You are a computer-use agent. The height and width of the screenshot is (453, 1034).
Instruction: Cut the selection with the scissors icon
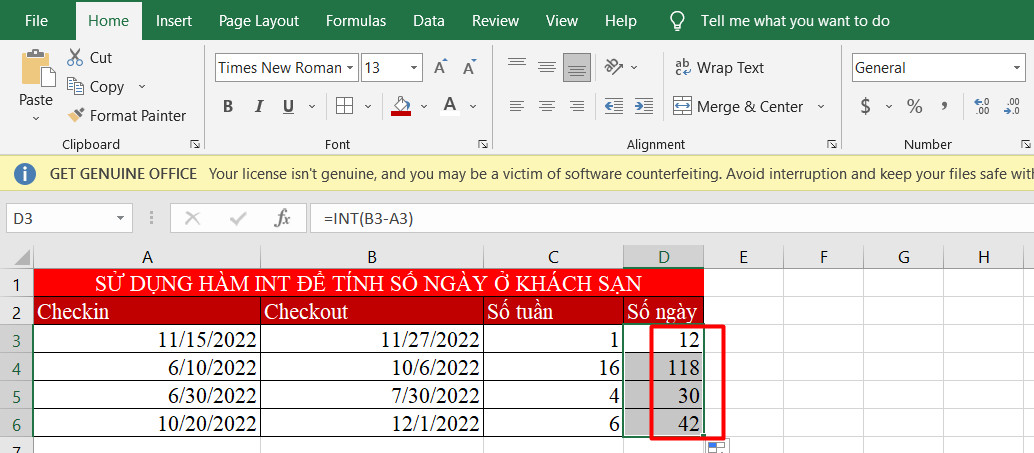75,57
